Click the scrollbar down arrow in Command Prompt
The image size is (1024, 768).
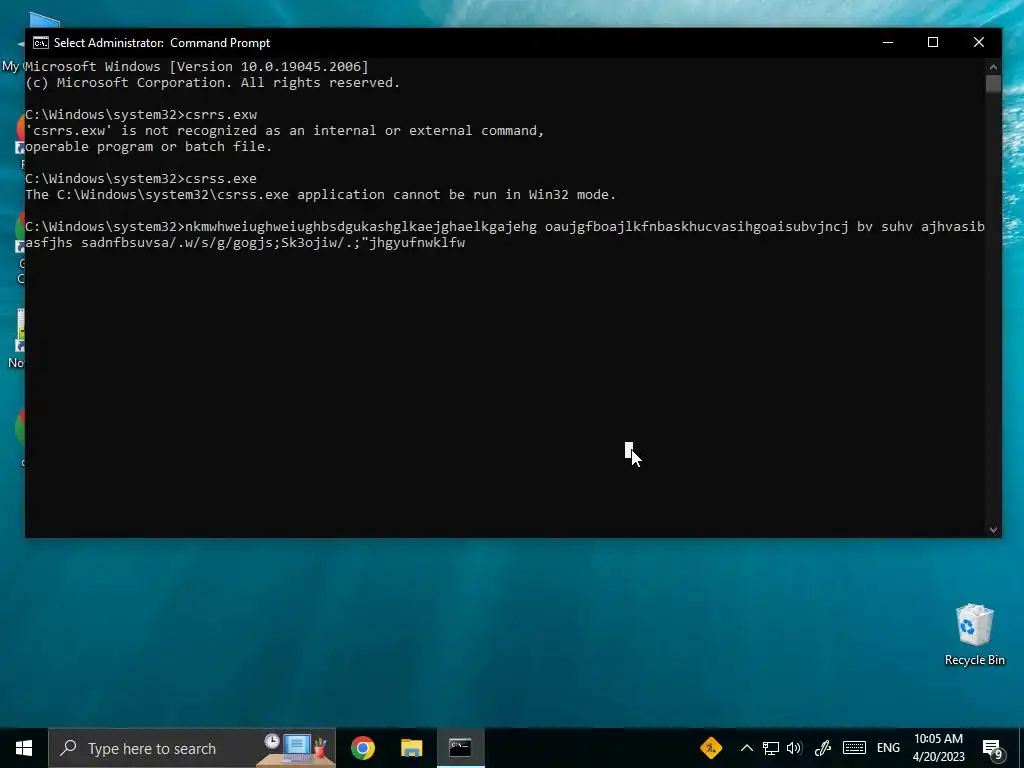(x=993, y=530)
